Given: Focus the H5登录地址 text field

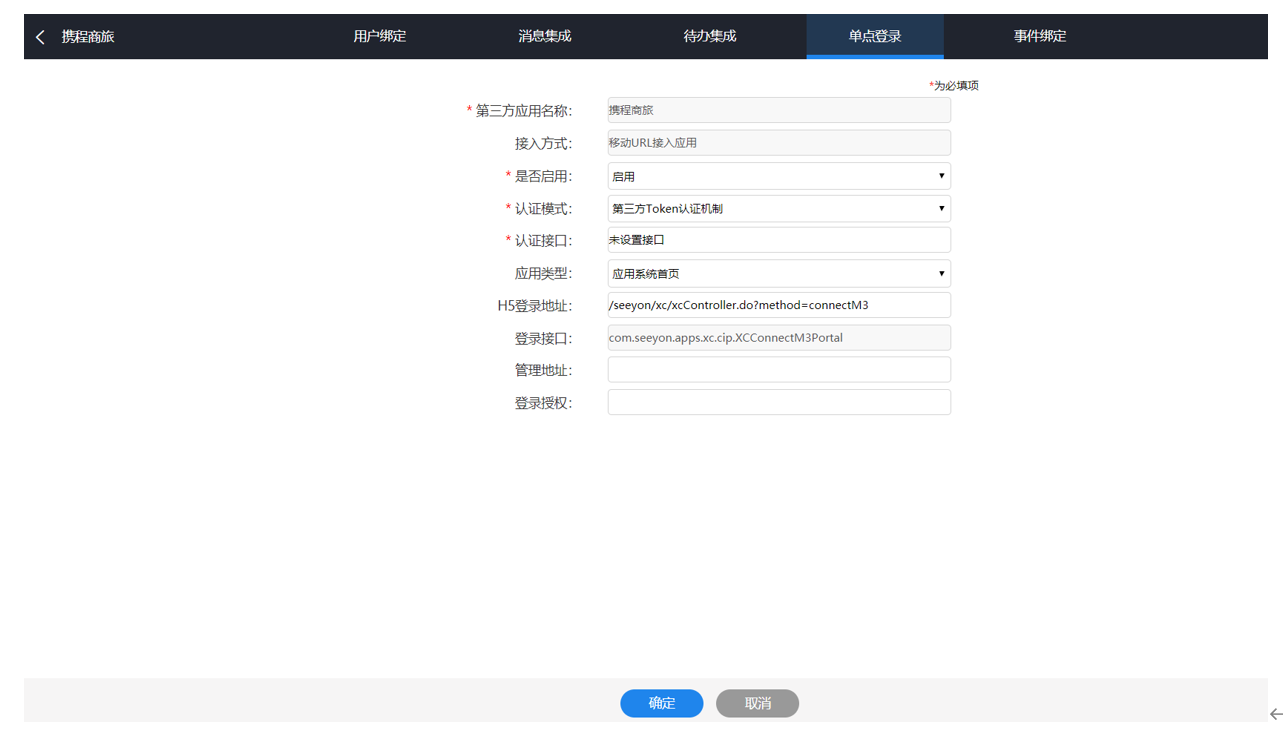Looking at the screenshot, I should point(778,305).
